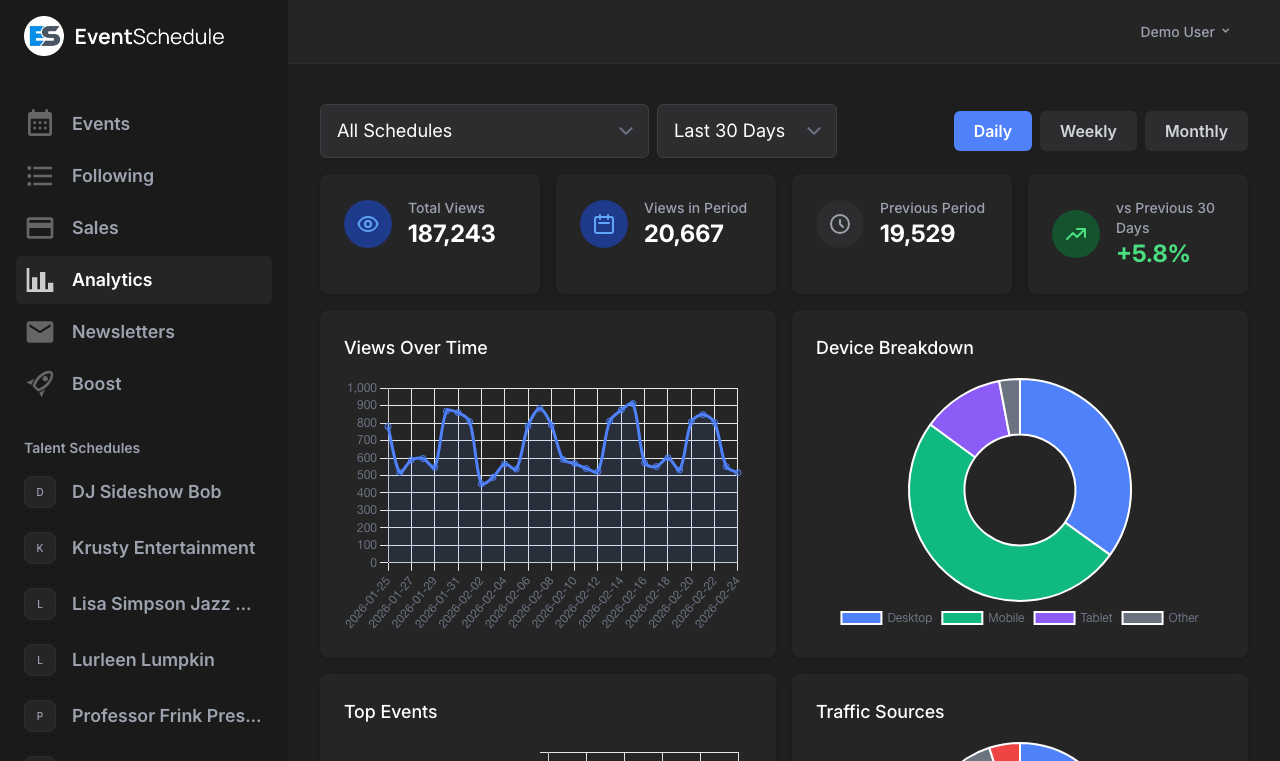Click the EventSchedule logo

[x=123, y=35]
